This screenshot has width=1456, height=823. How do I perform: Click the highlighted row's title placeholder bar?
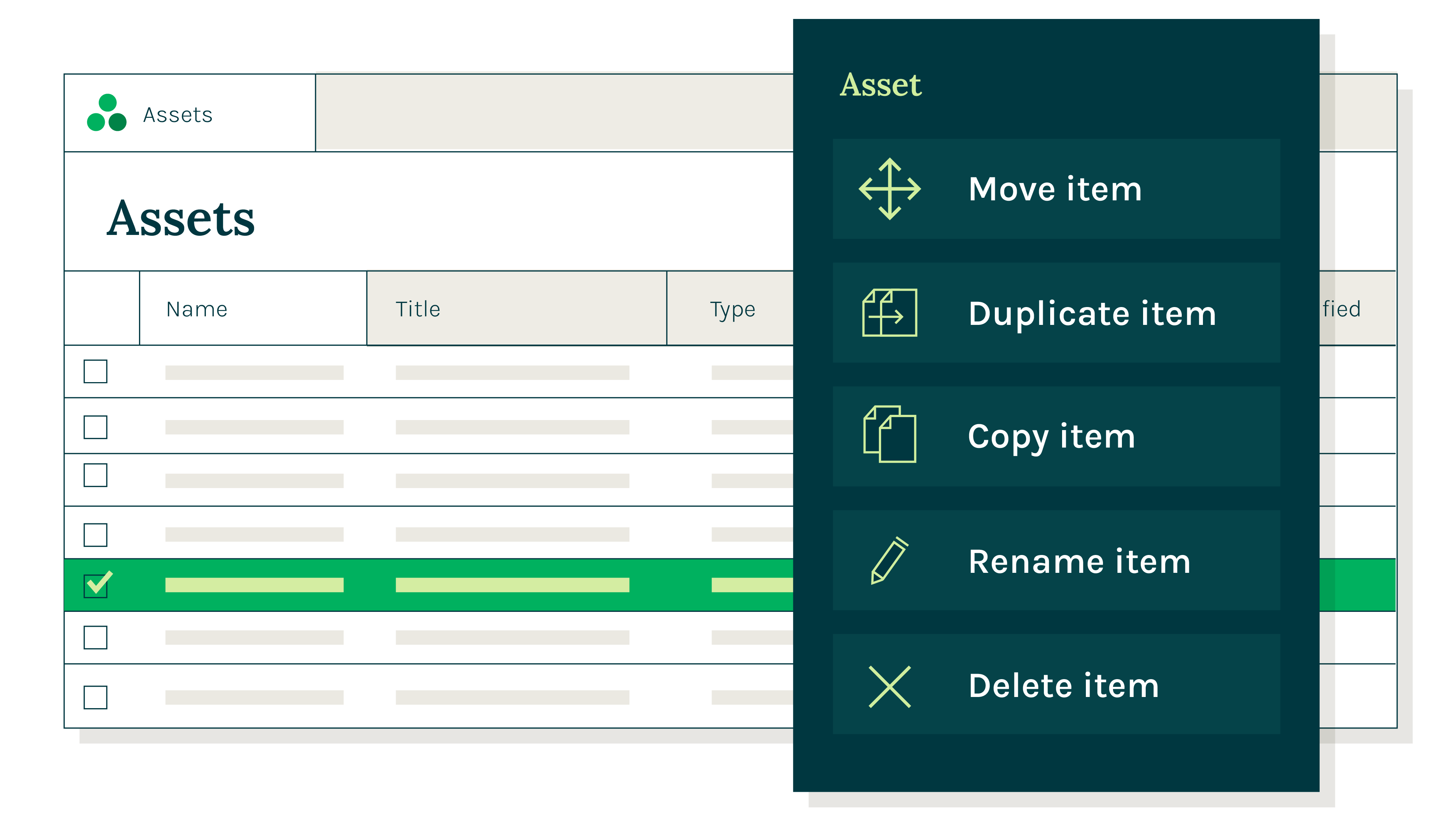[x=512, y=585]
